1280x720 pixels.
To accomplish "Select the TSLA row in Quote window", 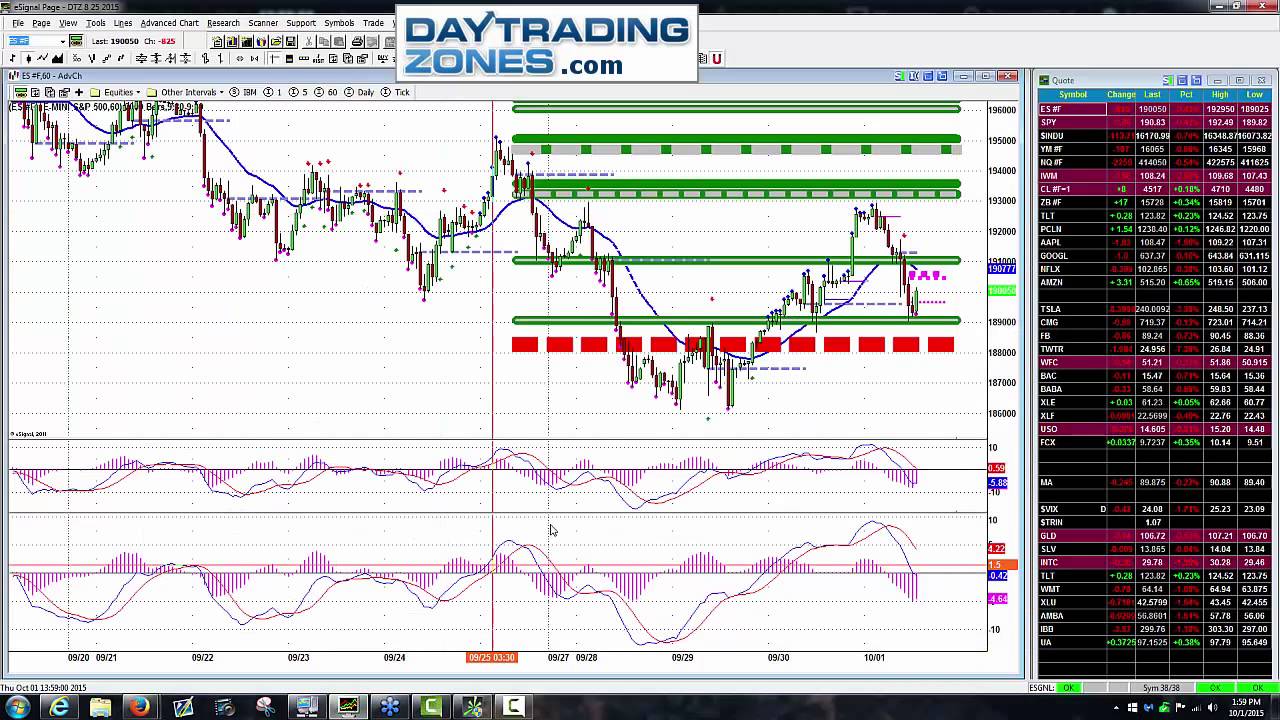I will 1155,309.
